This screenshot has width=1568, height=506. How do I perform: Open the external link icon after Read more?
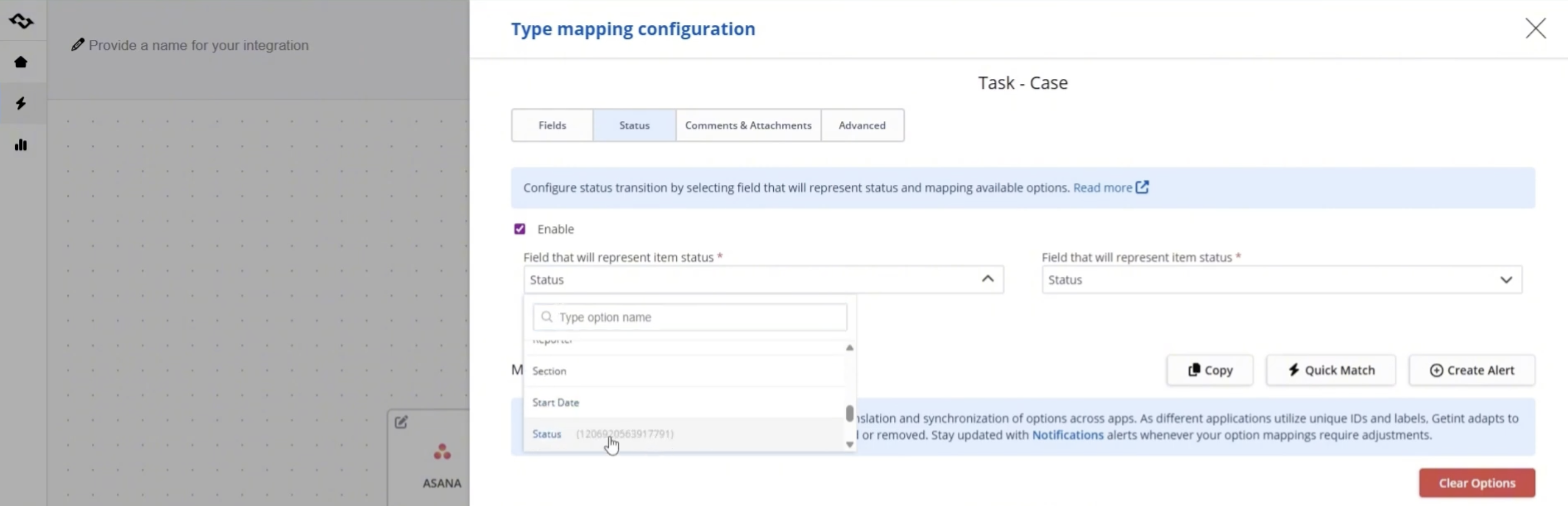point(1143,187)
